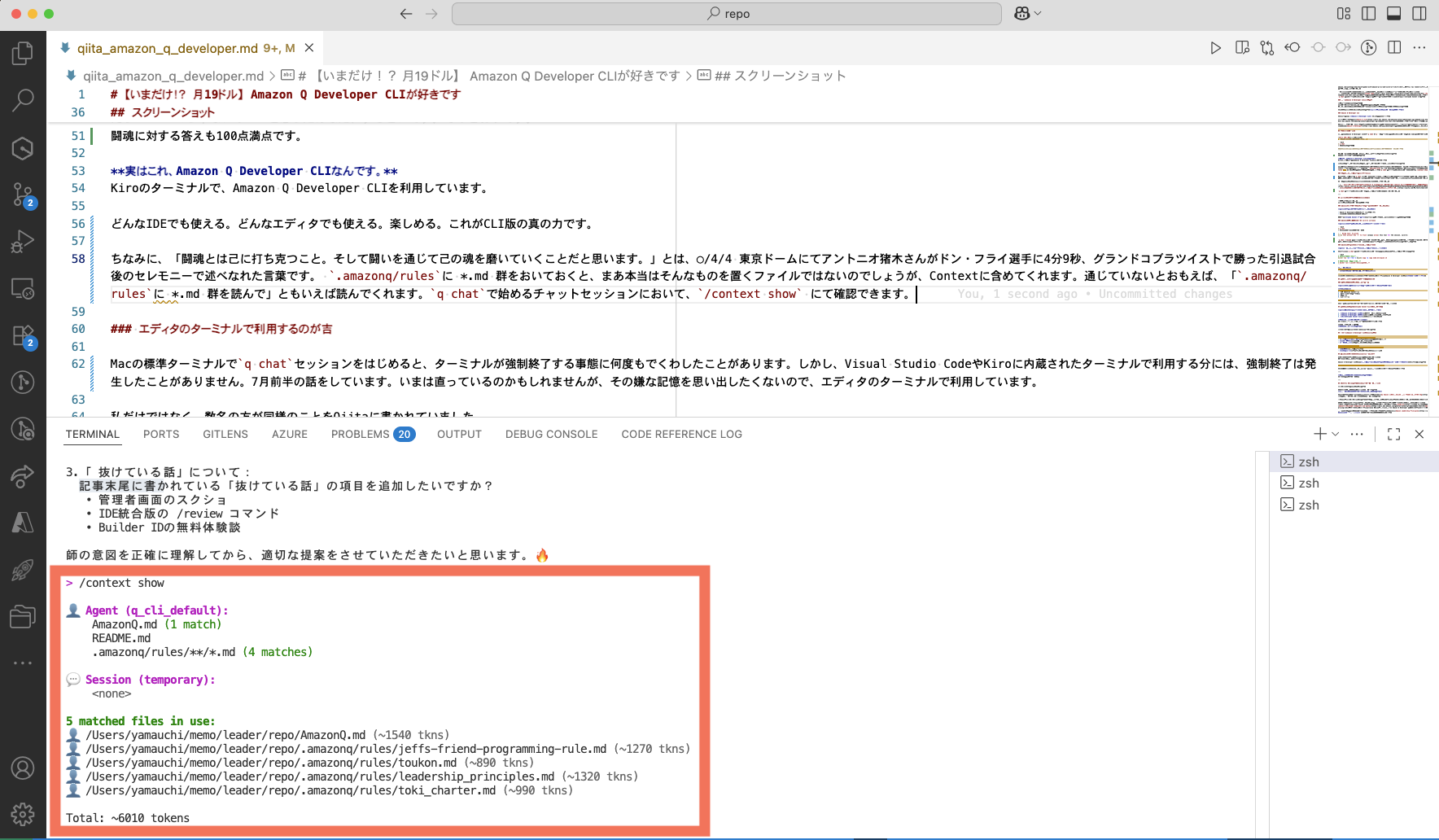Viewport: 1439px width, 840px height.
Task: Open the Remote Explorer view
Action: (23, 289)
